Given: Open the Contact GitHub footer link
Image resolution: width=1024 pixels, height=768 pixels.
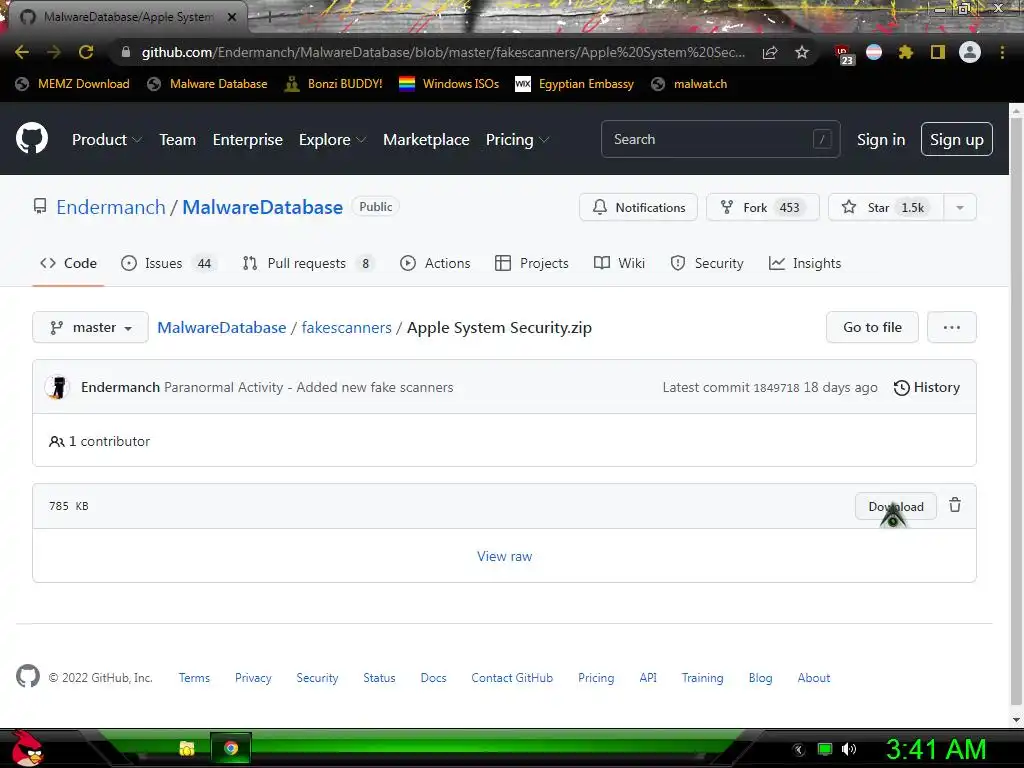Looking at the screenshot, I should coord(512,678).
